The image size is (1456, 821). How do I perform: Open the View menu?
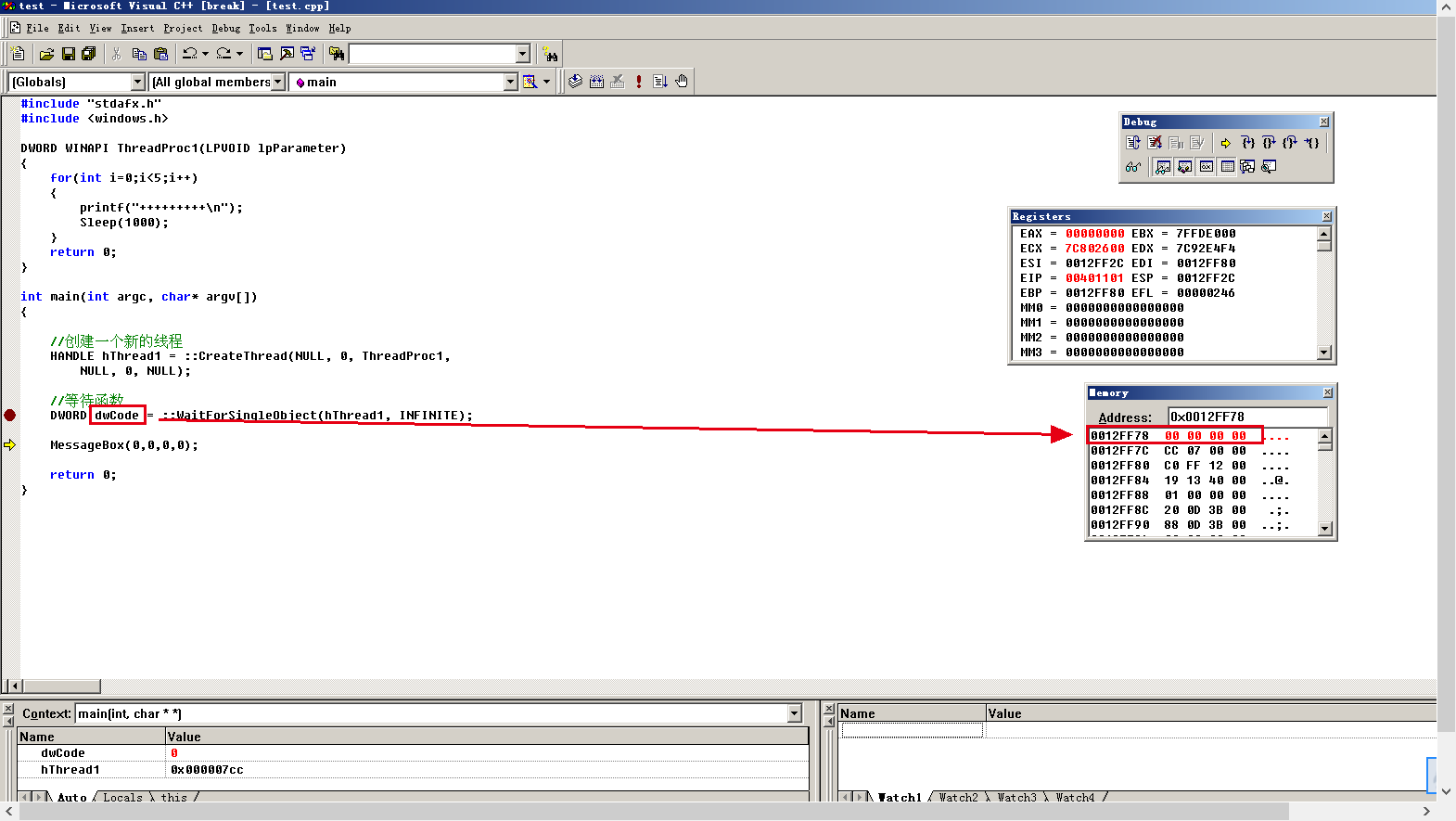(100, 28)
